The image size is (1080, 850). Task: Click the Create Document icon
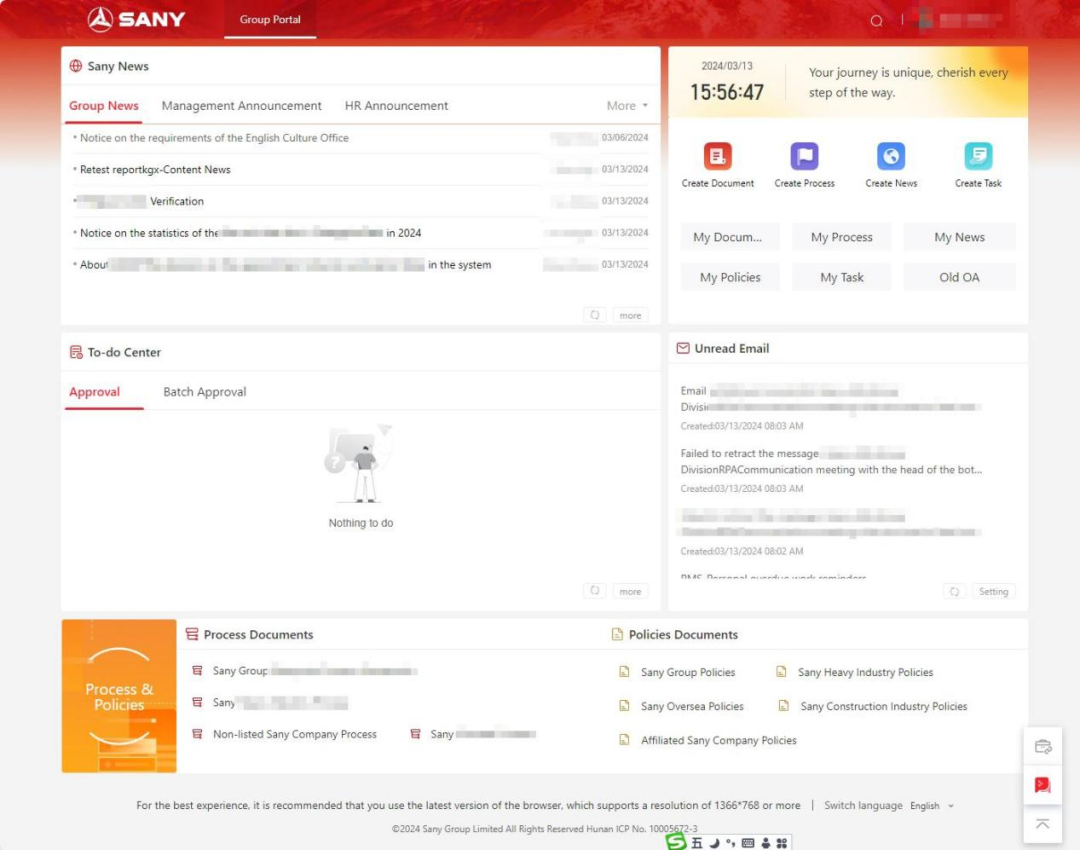[x=717, y=156]
